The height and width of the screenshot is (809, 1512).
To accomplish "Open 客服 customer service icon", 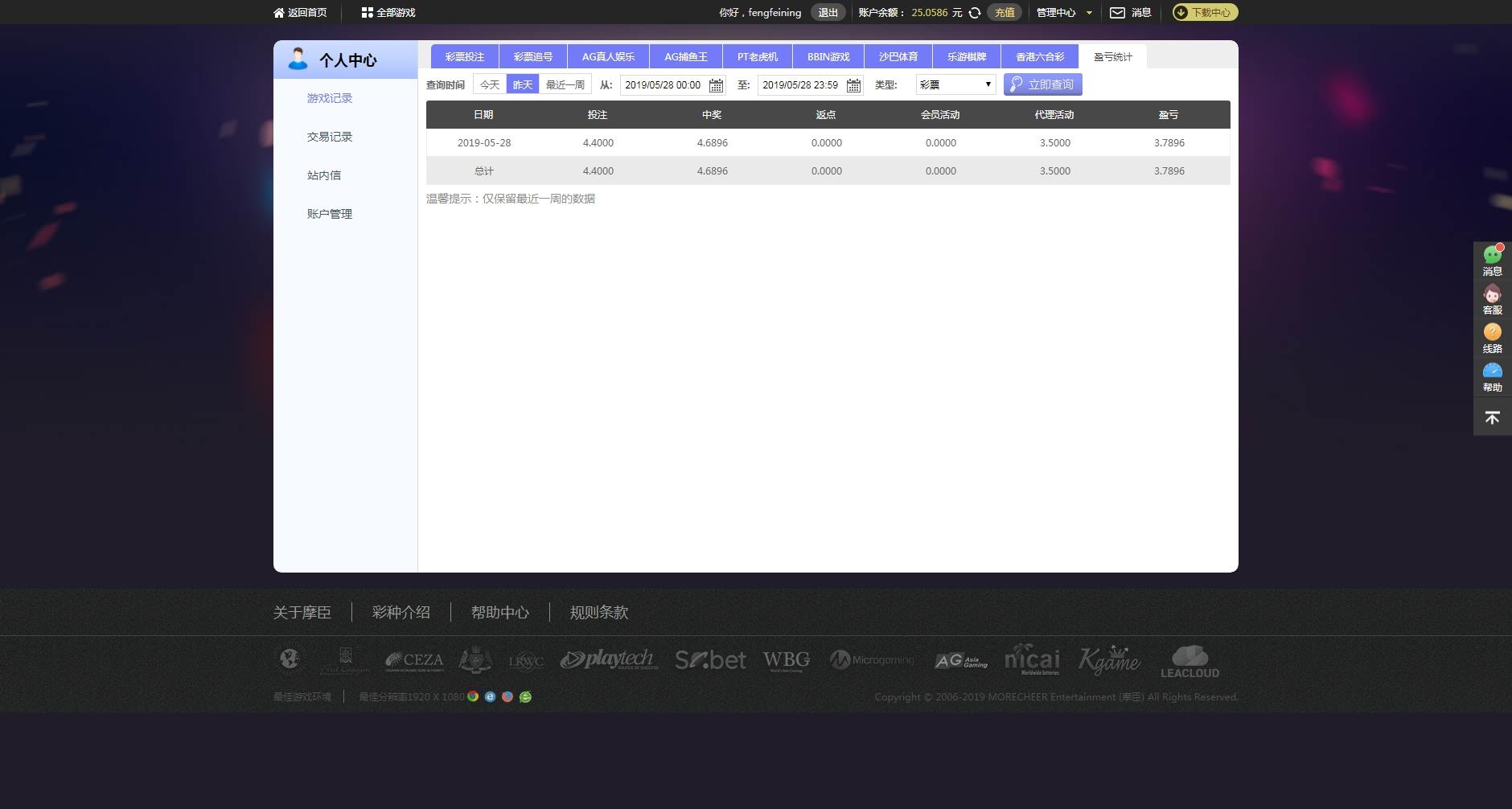I will coord(1493,294).
